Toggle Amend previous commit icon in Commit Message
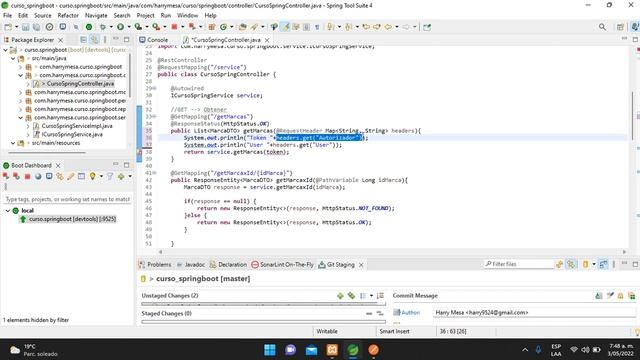This screenshot has width=640, height=360. click(x=599, y=296)
